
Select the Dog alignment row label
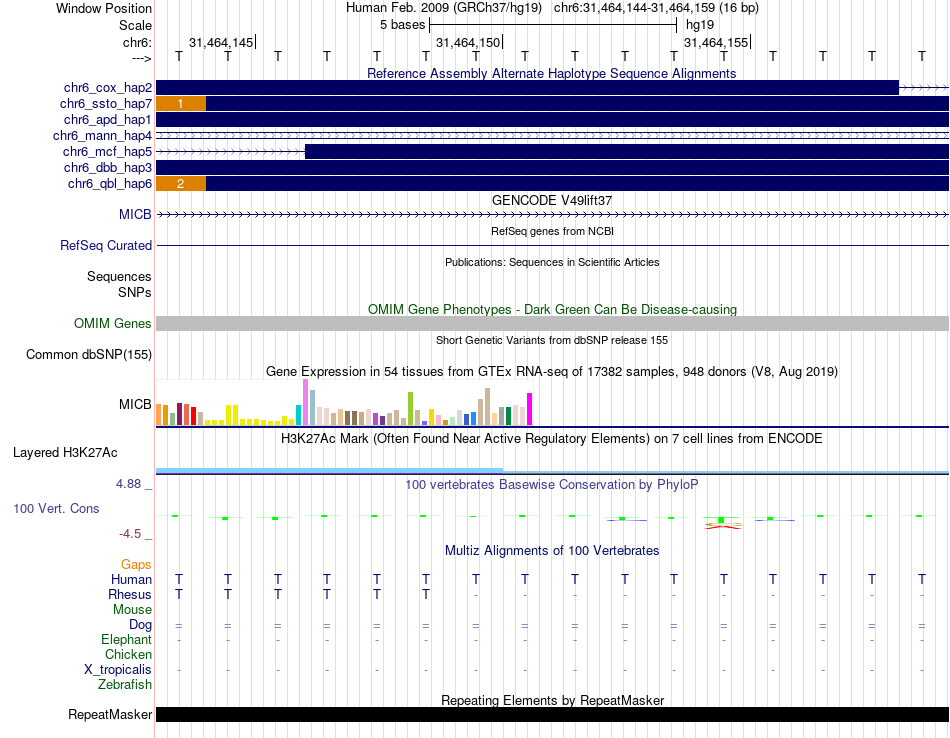pos(141,625)
